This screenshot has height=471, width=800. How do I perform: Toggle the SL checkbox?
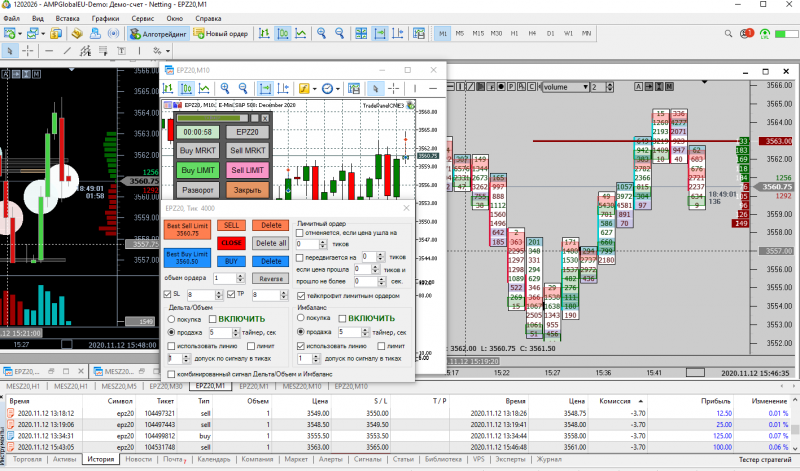point(167,294)
